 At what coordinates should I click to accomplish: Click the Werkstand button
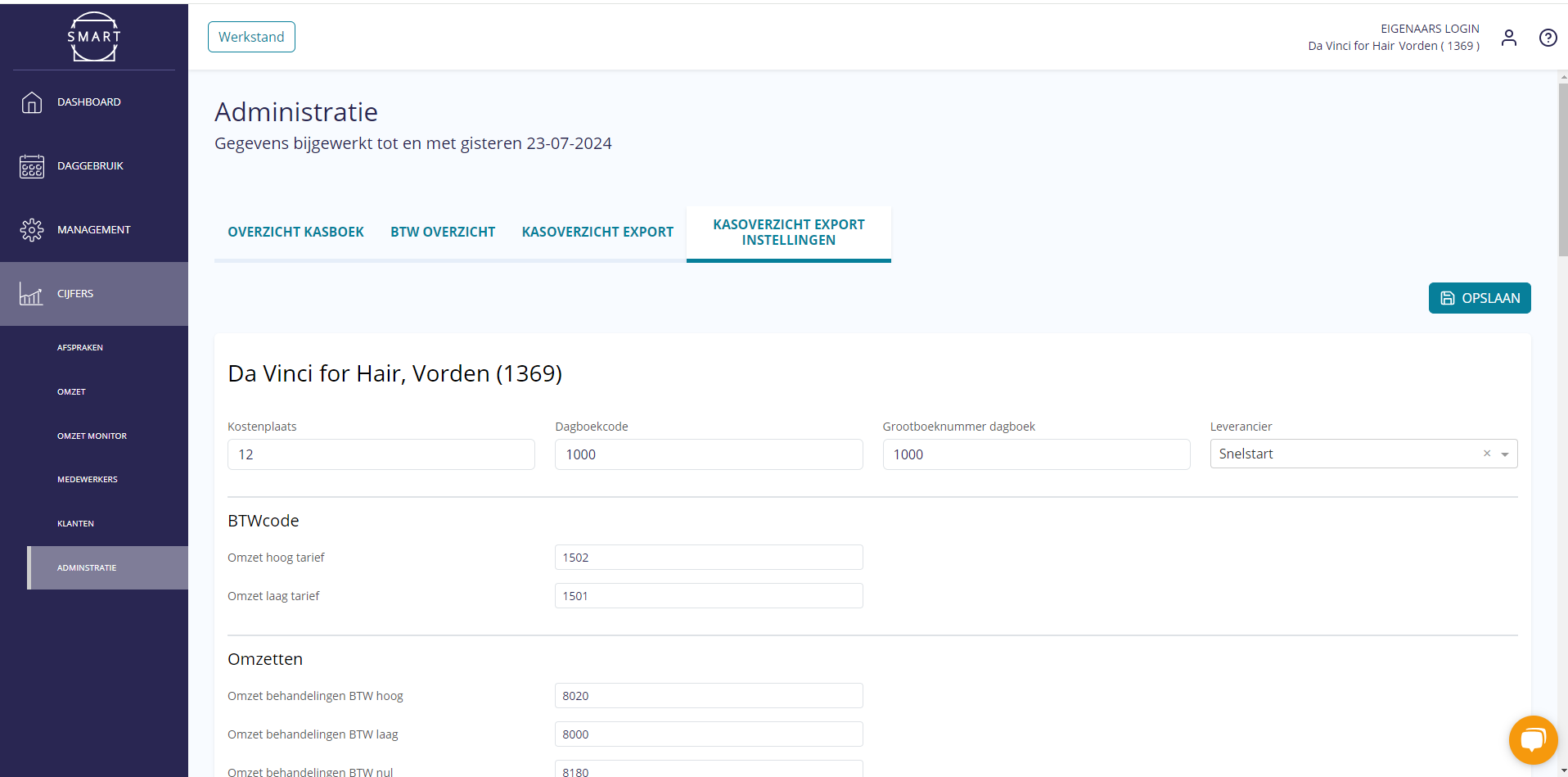251,37
